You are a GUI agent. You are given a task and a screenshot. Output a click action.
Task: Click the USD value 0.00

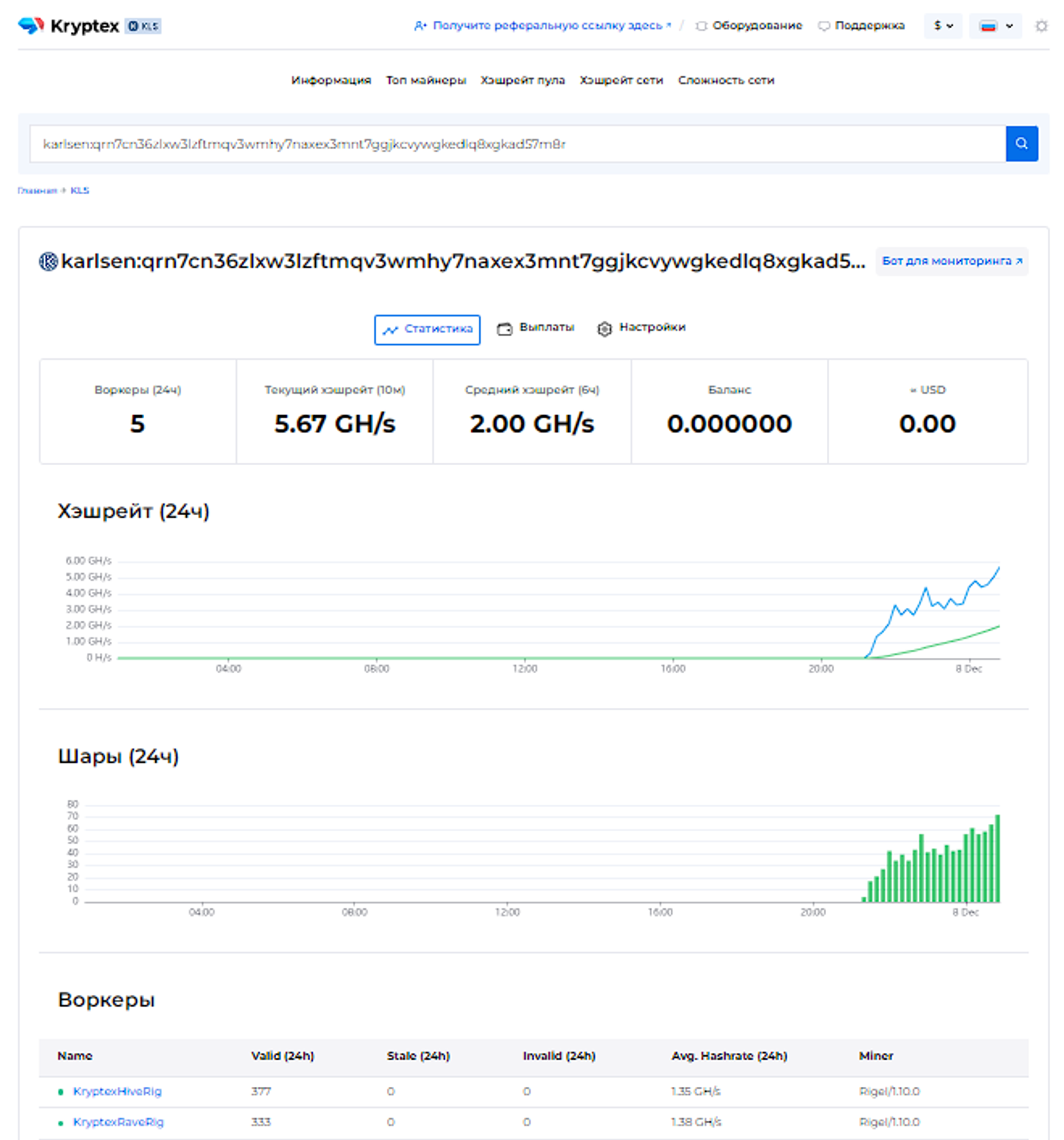coord(927,424)
